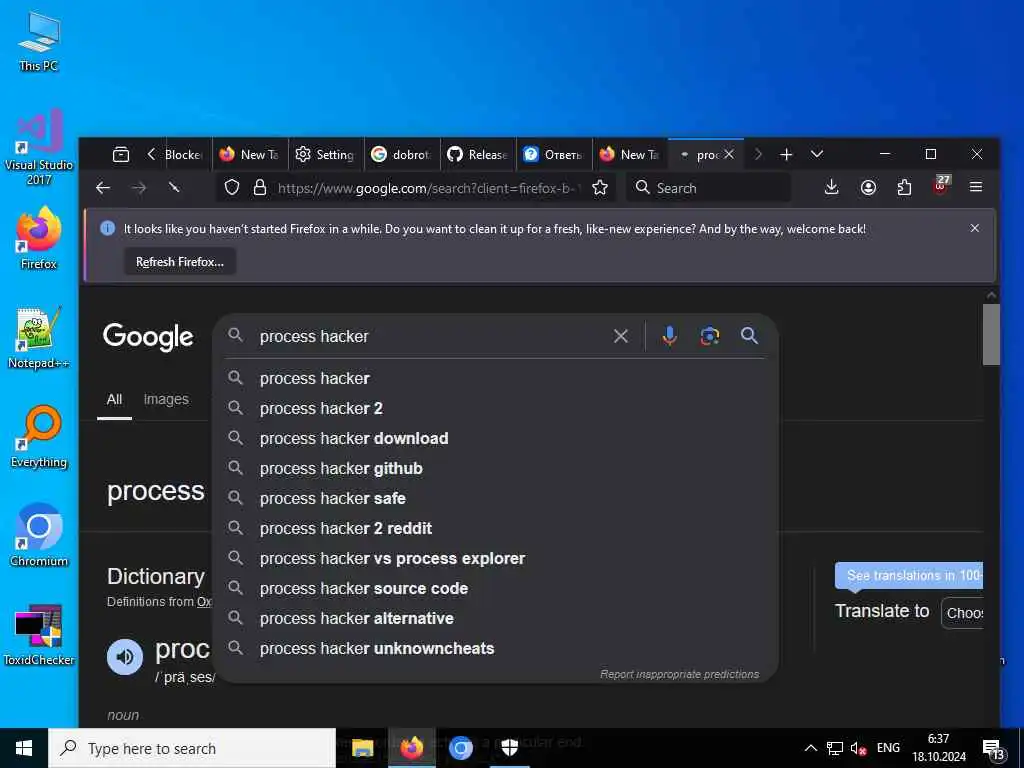Viewport: 1024px width, 768px height.
Task: Switch to the Blocker tab
Action: tap(184, 155)
